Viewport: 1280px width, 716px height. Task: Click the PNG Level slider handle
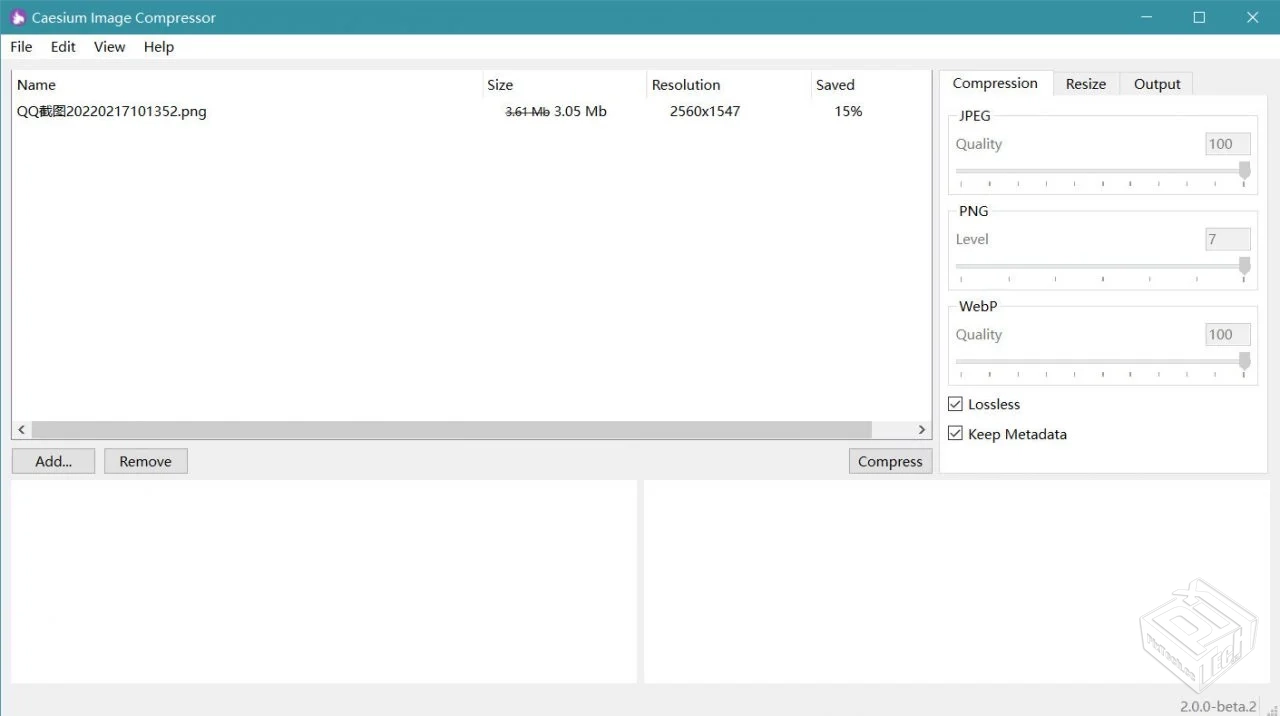click(x=1245, y=266)
